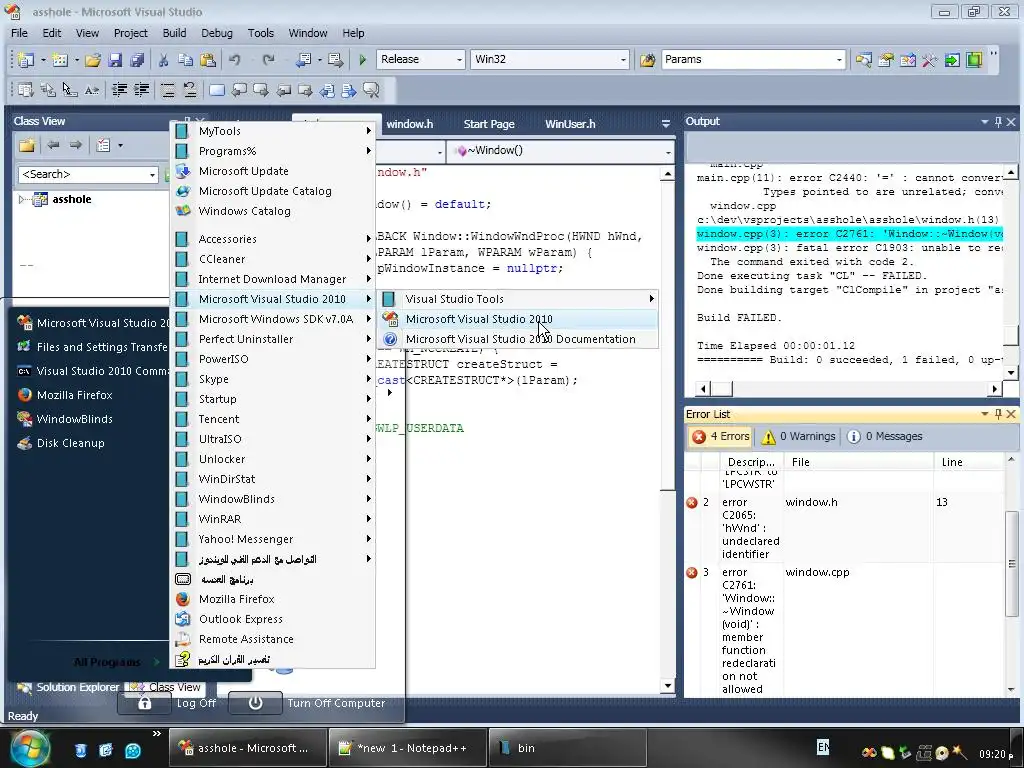1024x768 pixels.
Task: Select error 2 hWnd undeclared identifier row
Action: point(846,528)
